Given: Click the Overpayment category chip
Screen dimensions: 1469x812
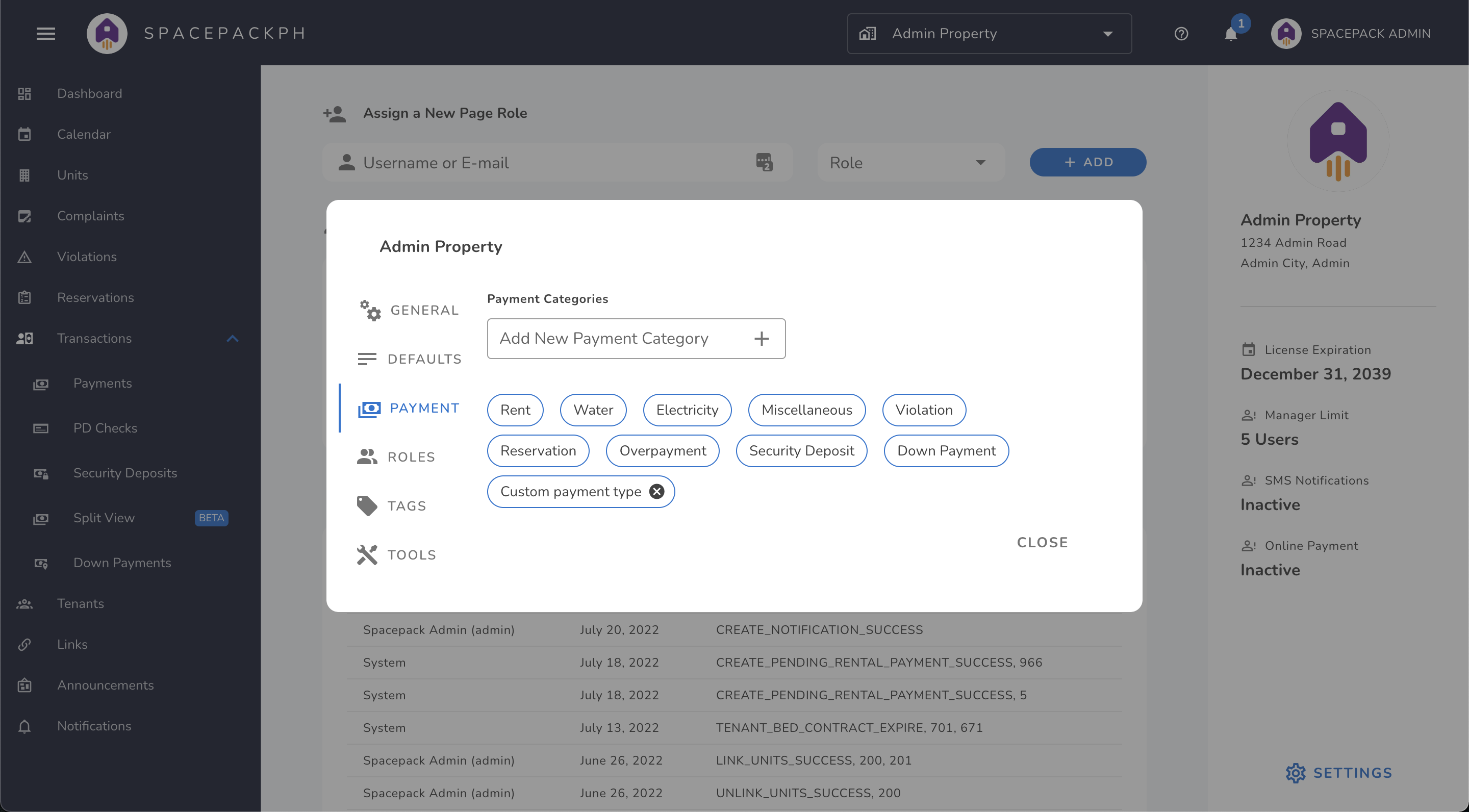Looking at the screenshot, I should (662, 451).
